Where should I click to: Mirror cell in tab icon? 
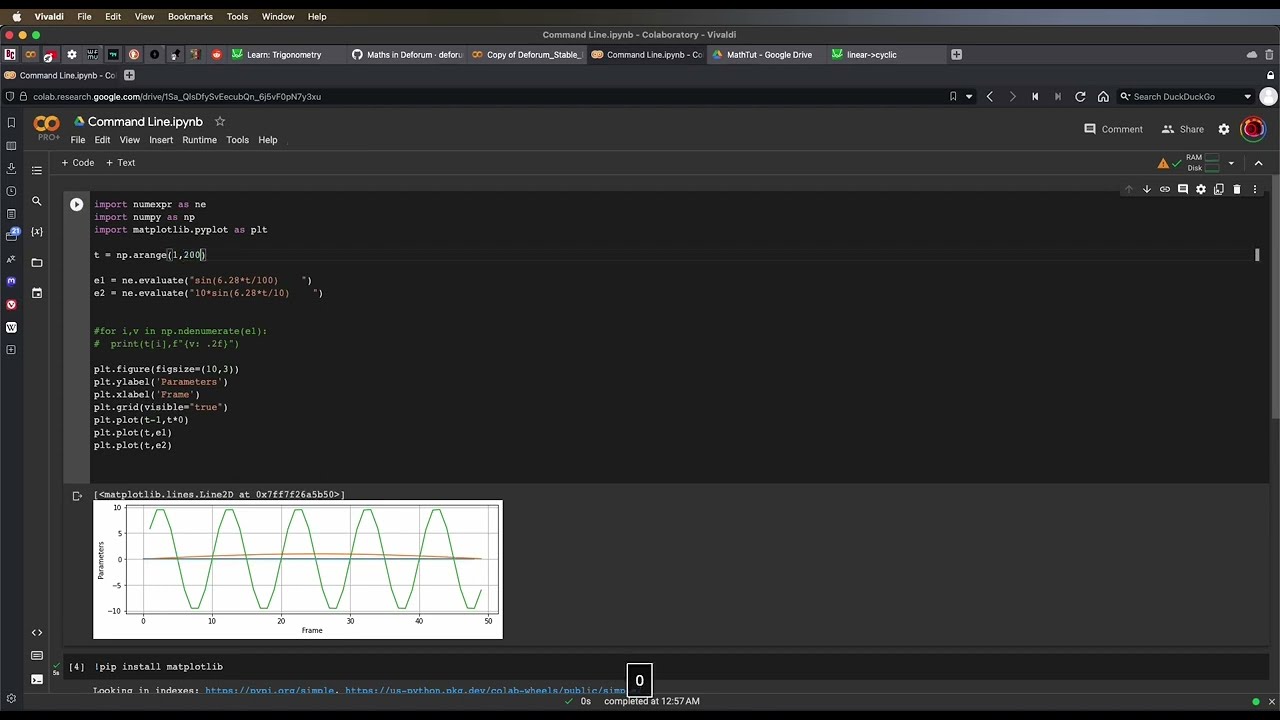[x=1219, y=189]
